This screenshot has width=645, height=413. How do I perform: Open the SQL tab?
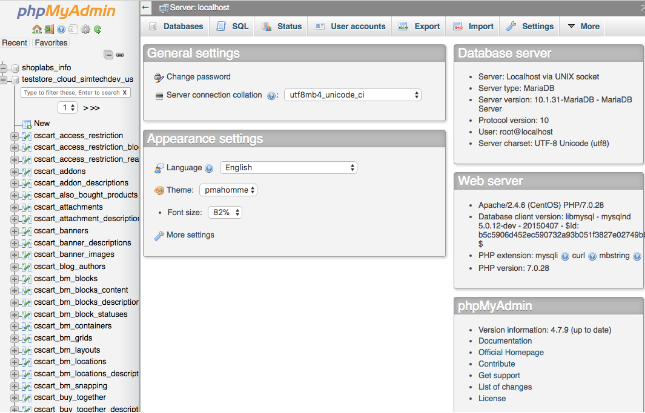[233, 26]
